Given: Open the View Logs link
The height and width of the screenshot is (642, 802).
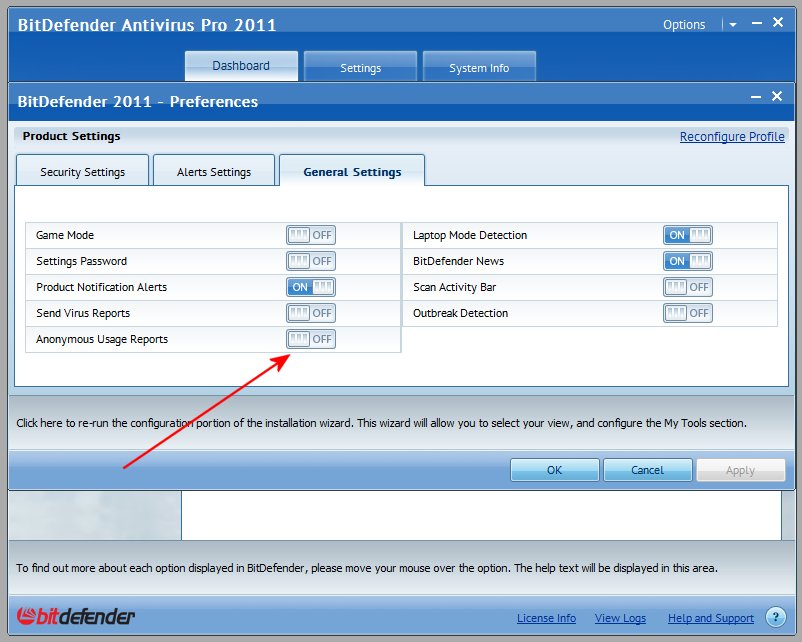Looking at the screenshot, I should click(620, 618).
